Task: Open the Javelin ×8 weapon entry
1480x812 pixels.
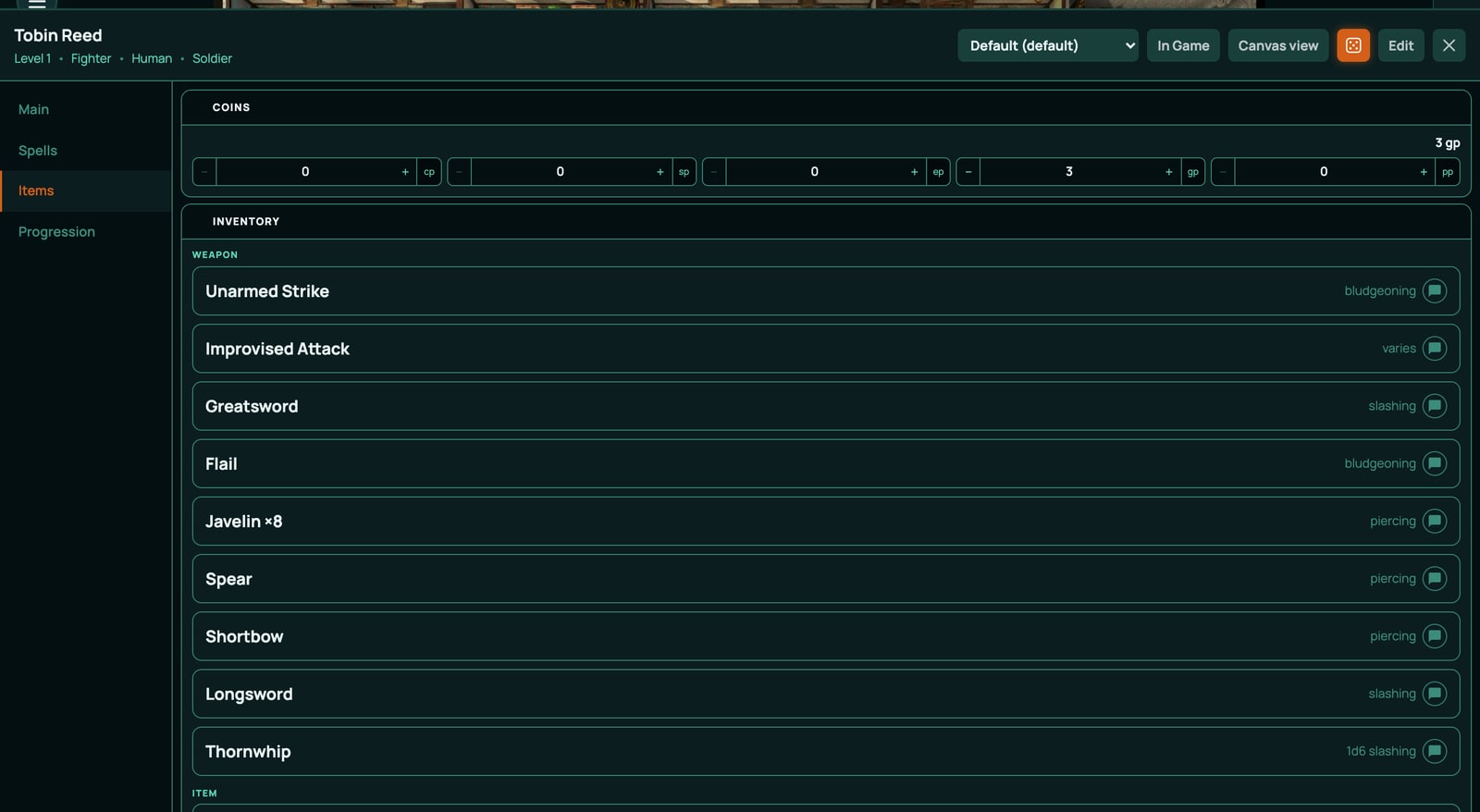Action: click(x=826, y=522)
